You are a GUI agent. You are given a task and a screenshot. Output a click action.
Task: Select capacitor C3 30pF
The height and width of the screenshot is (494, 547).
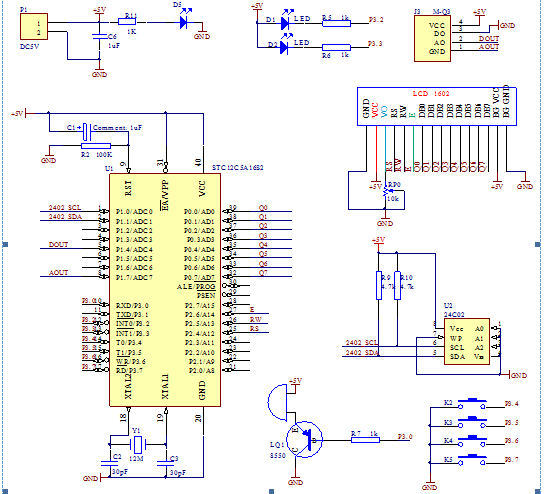click(x=165, y=463)
